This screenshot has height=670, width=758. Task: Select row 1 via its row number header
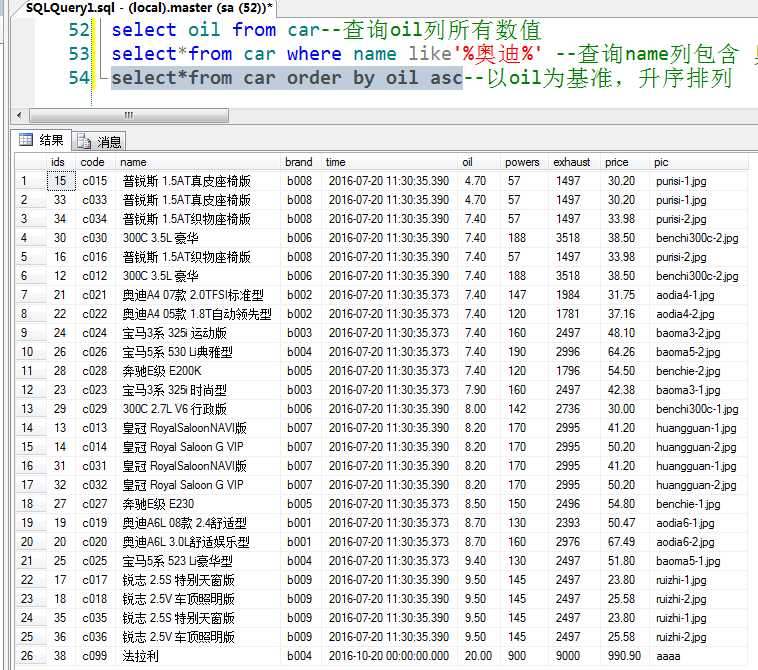30,181
